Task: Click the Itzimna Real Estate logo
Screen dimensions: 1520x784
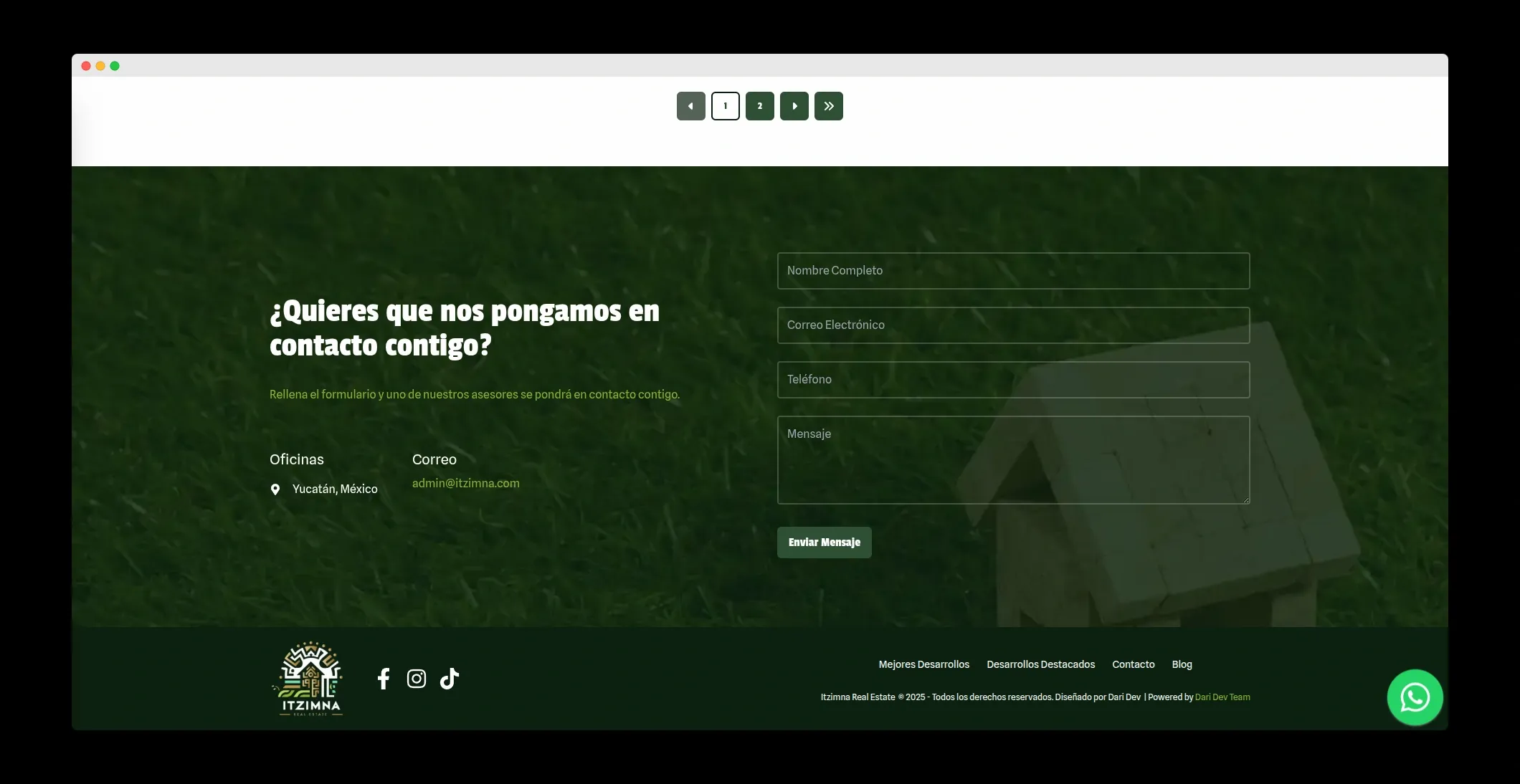Action: point(308,677)
